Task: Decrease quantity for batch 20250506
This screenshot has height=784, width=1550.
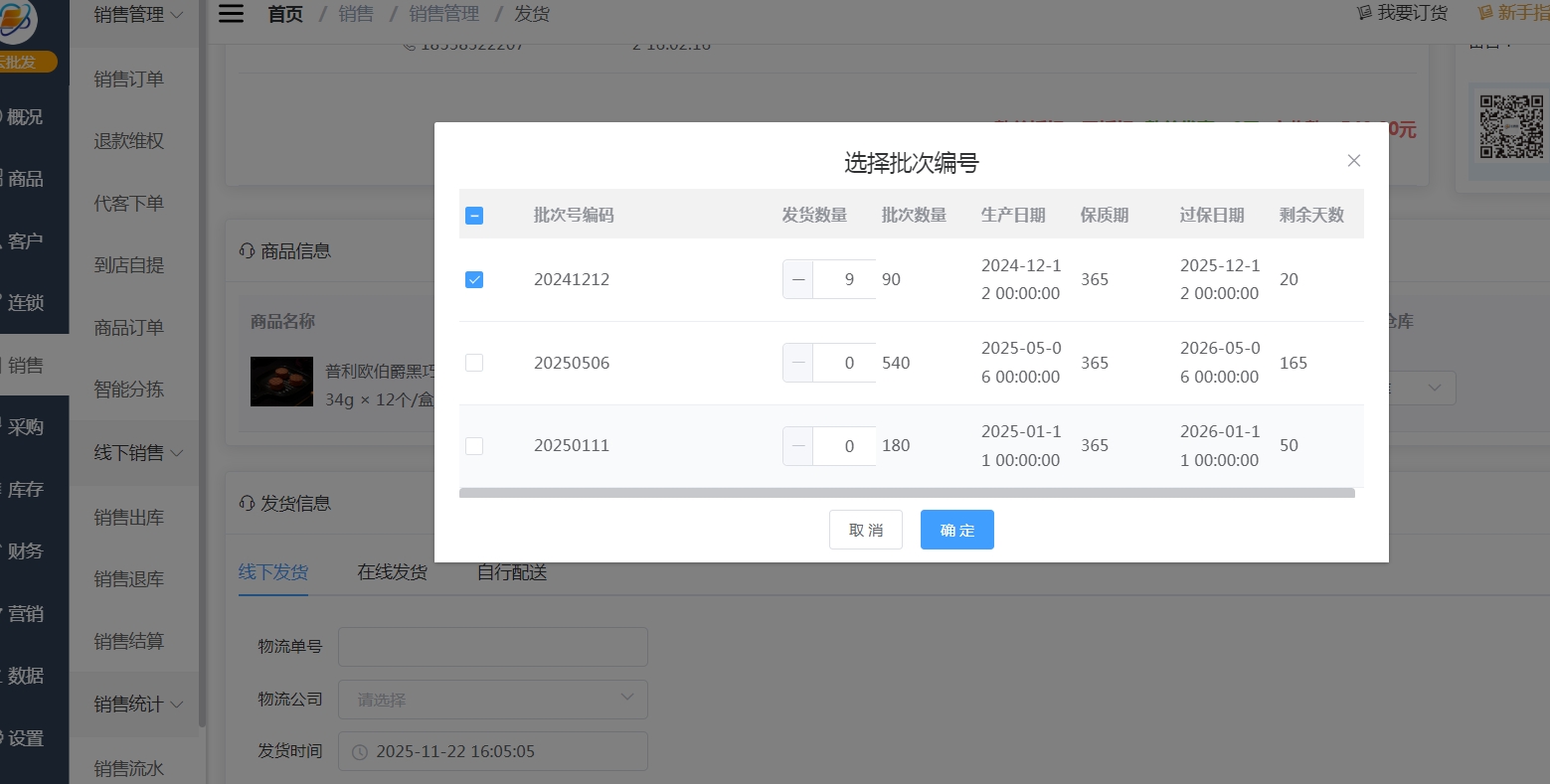Action: (798, 363)
